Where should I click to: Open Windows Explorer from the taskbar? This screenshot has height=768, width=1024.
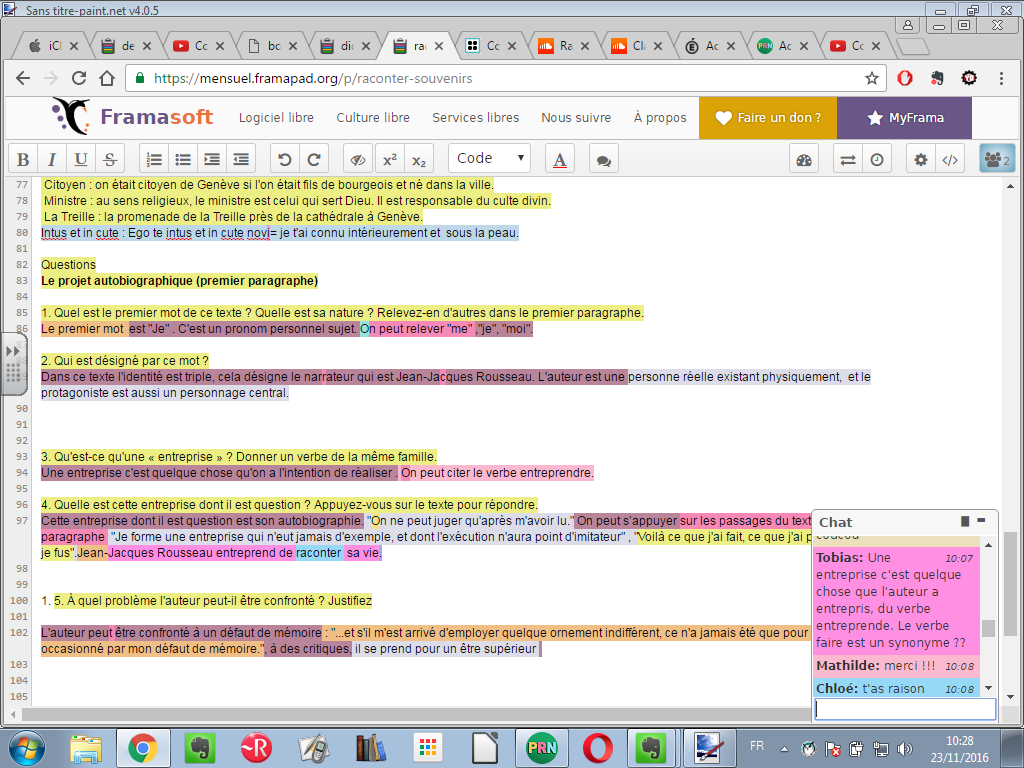(x=86, y=748)
